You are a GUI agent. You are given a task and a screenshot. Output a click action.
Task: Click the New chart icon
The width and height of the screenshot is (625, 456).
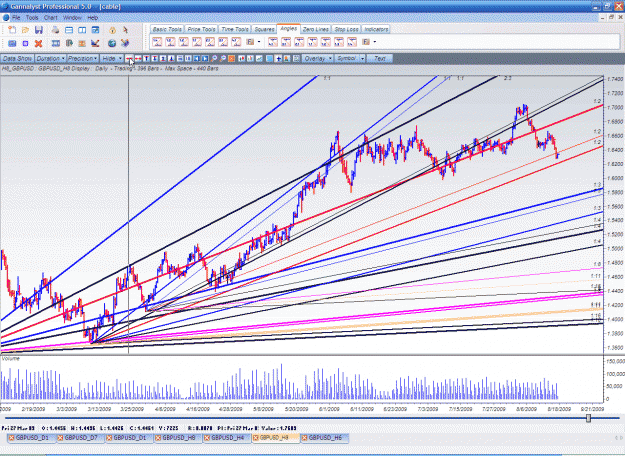click(12, 30)
